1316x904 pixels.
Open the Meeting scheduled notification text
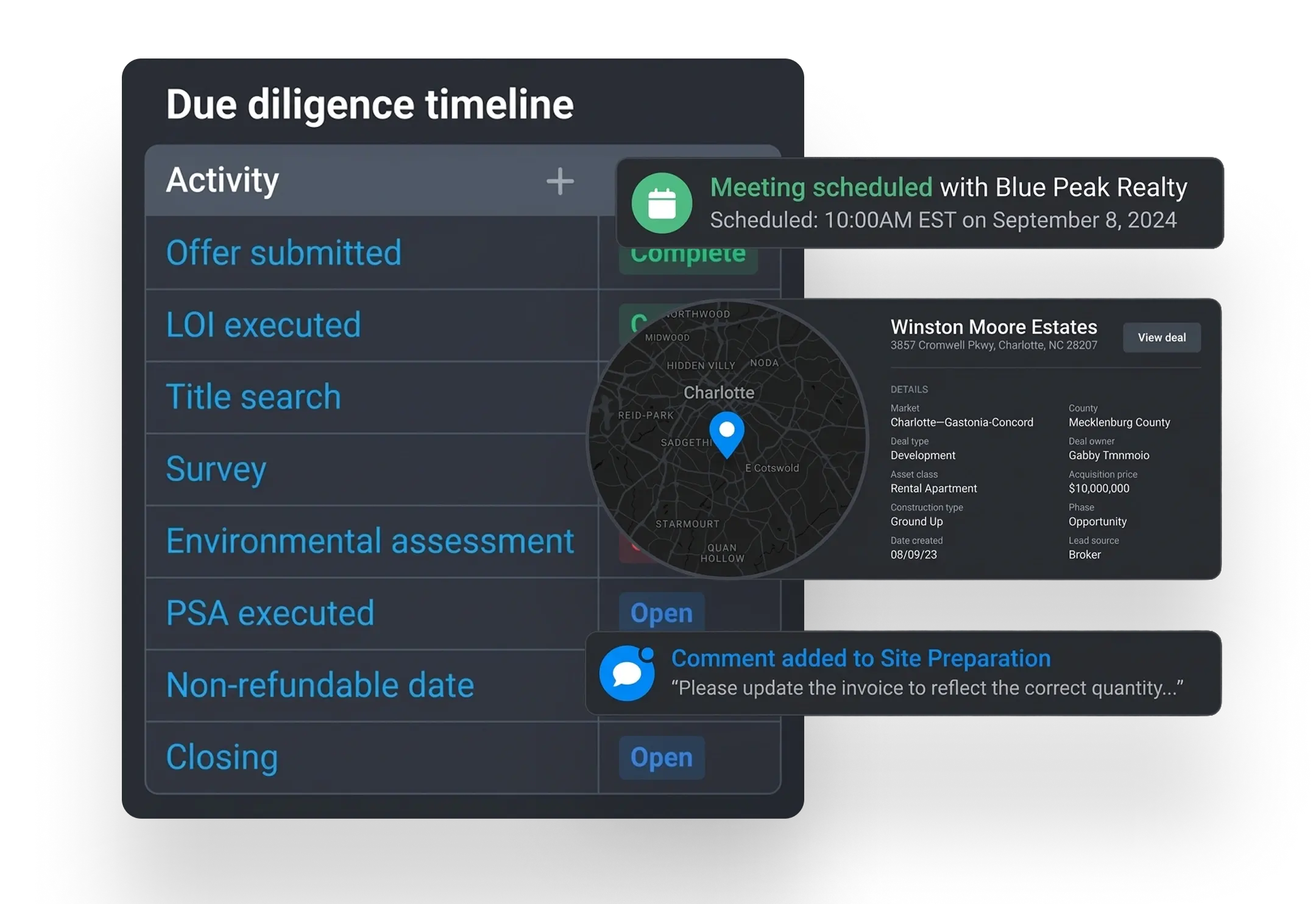click(821, 188)
